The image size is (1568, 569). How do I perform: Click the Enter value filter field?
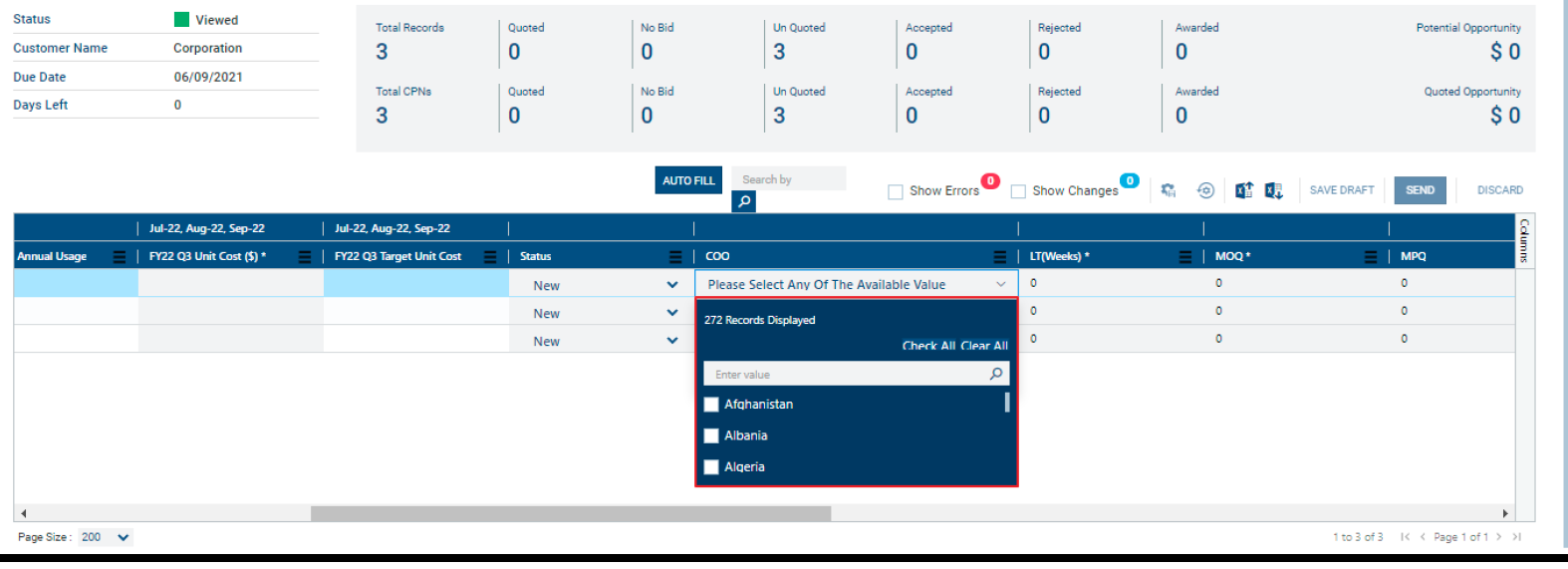(857, 374)
